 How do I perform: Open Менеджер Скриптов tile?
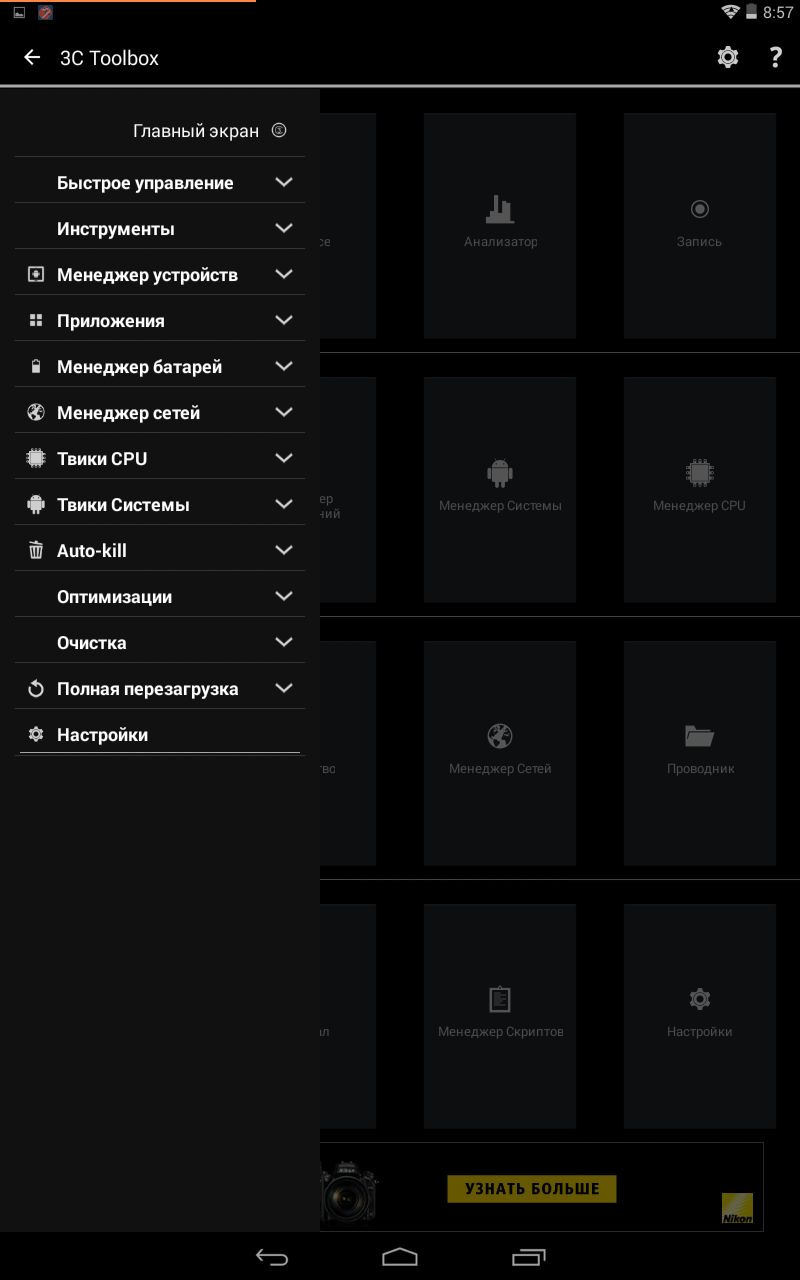(x=500, y=1016)
